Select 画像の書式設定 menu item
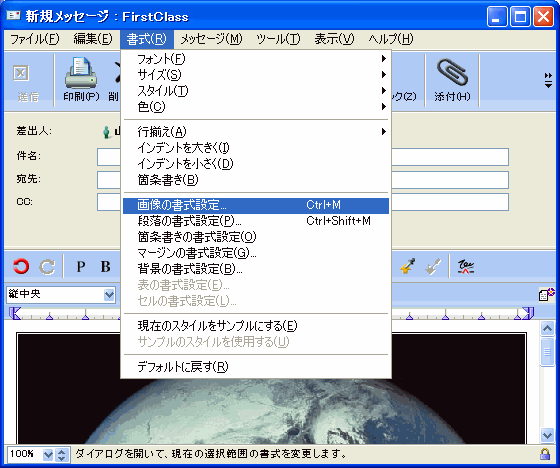560x468 pixels. tap(256, 205)
